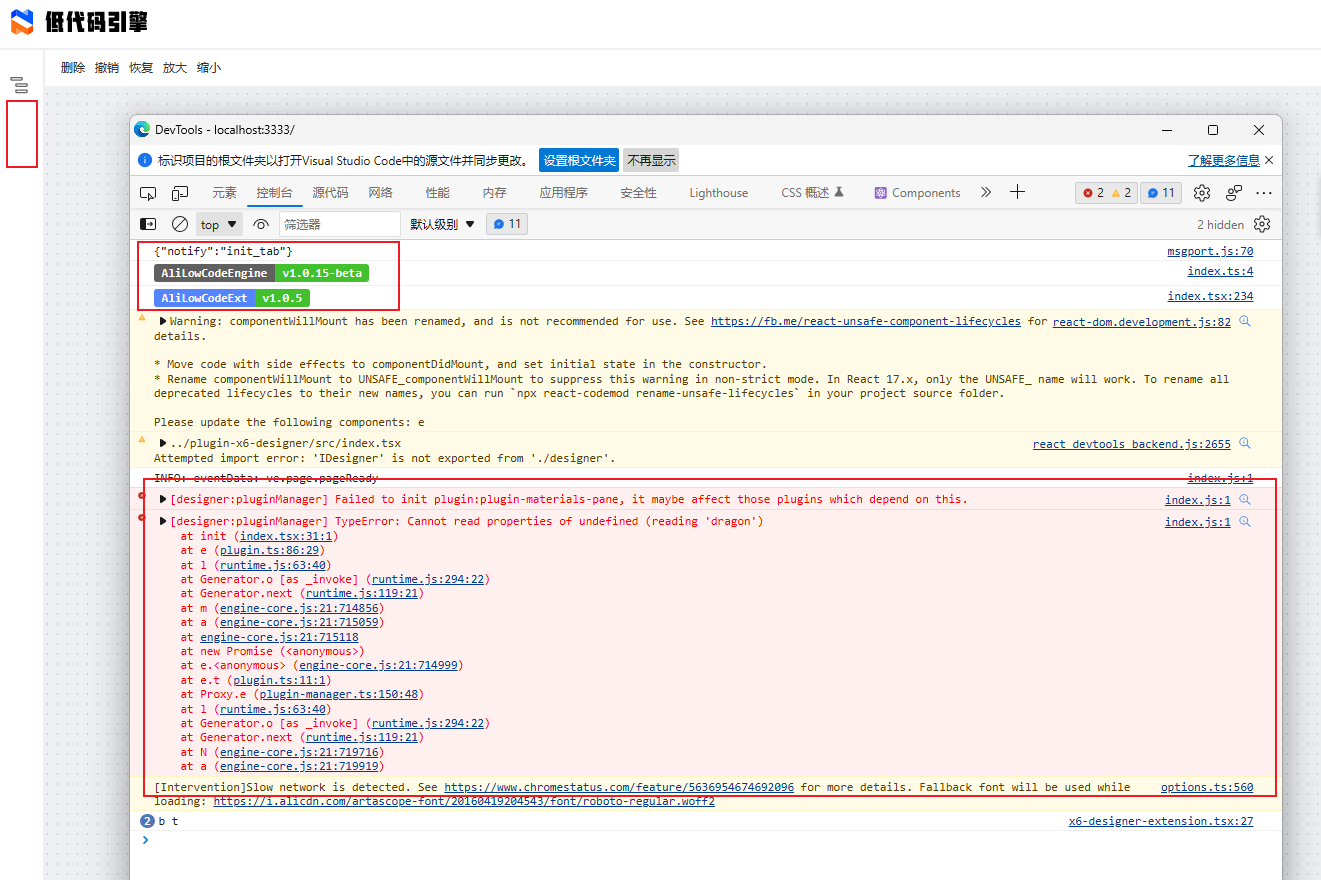Switch to the 元素 tab
Image resolution: width=1321 pixels, height=880 pixels.
pos(224,192)
